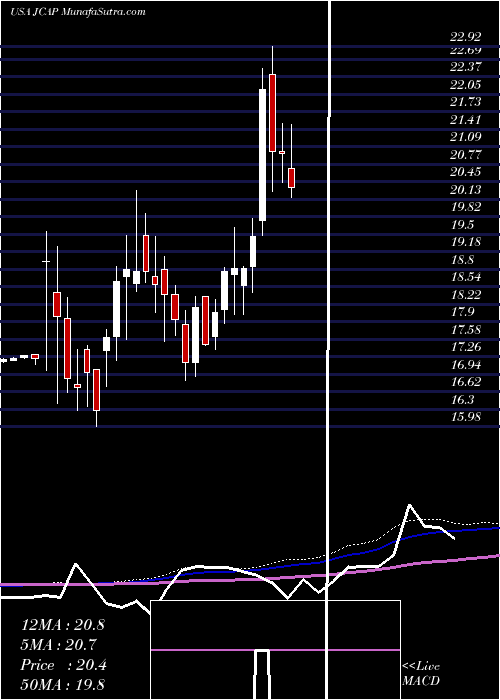500x700 pixels.
Task: Click the 20.45 price axis label
Action: (x=466, y=172)
